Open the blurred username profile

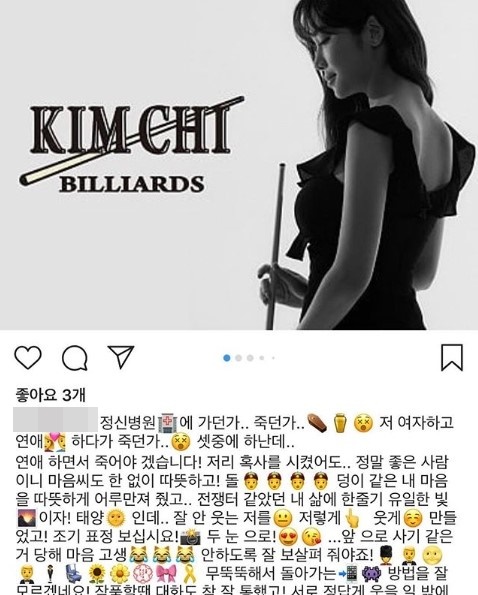pyautogui.click(x=55, y=419)
